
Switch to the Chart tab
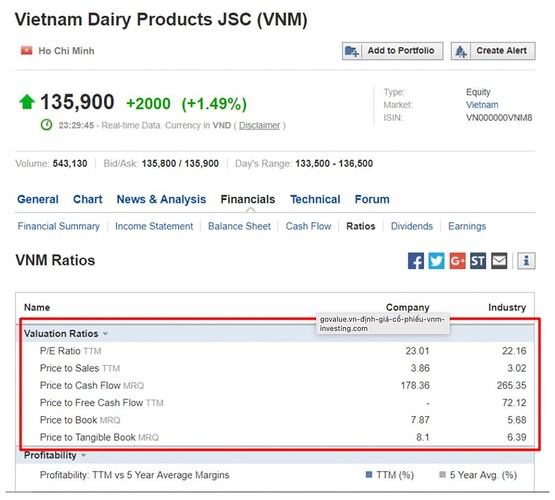coord(87,200)
